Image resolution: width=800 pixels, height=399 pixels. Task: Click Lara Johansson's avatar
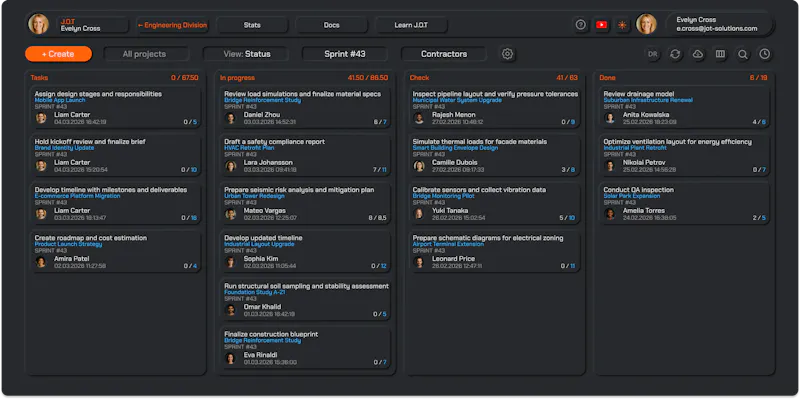[x=231, y=166]
